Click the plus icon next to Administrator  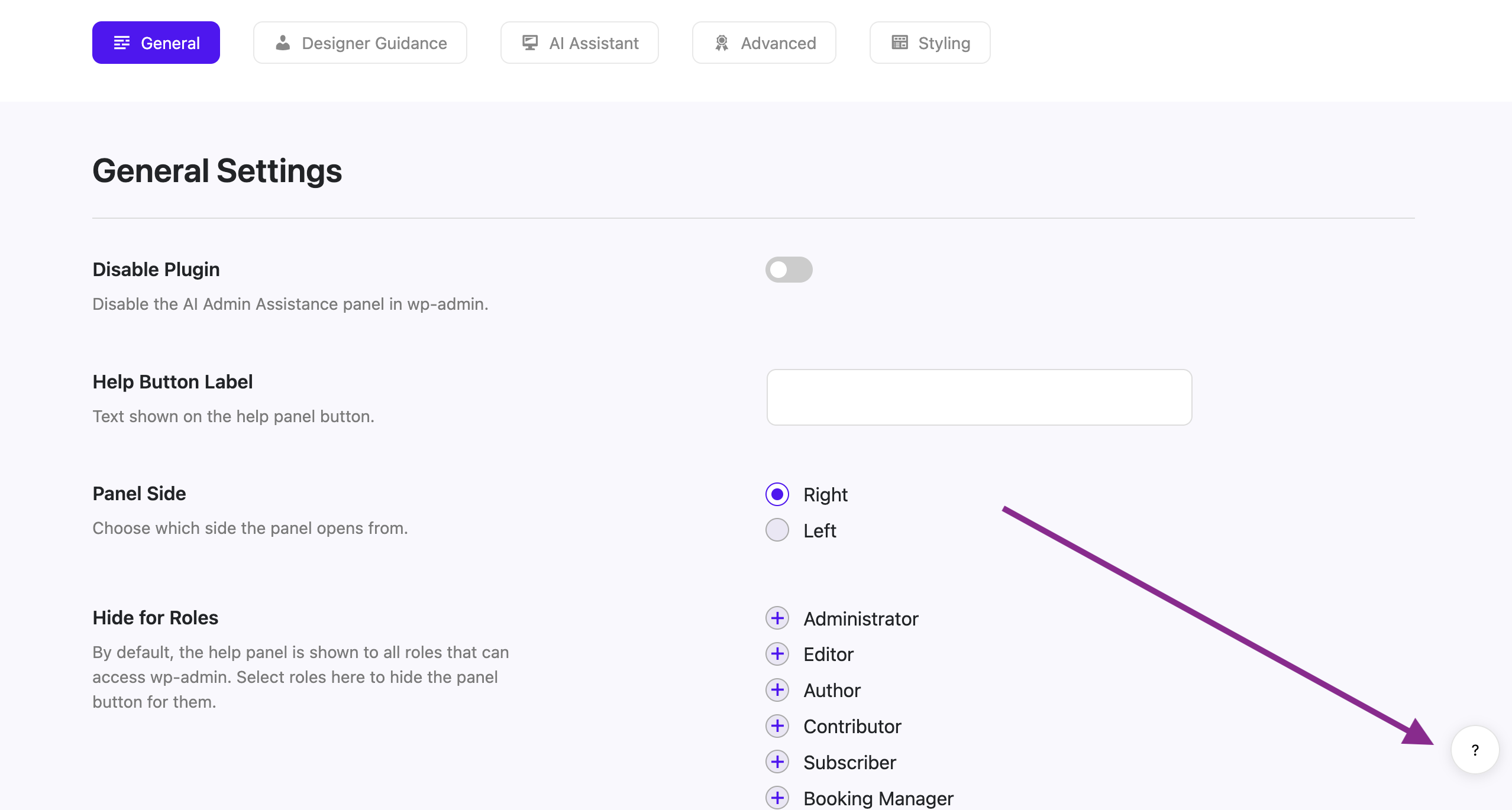pyautogui.click(x=777, y=618)
